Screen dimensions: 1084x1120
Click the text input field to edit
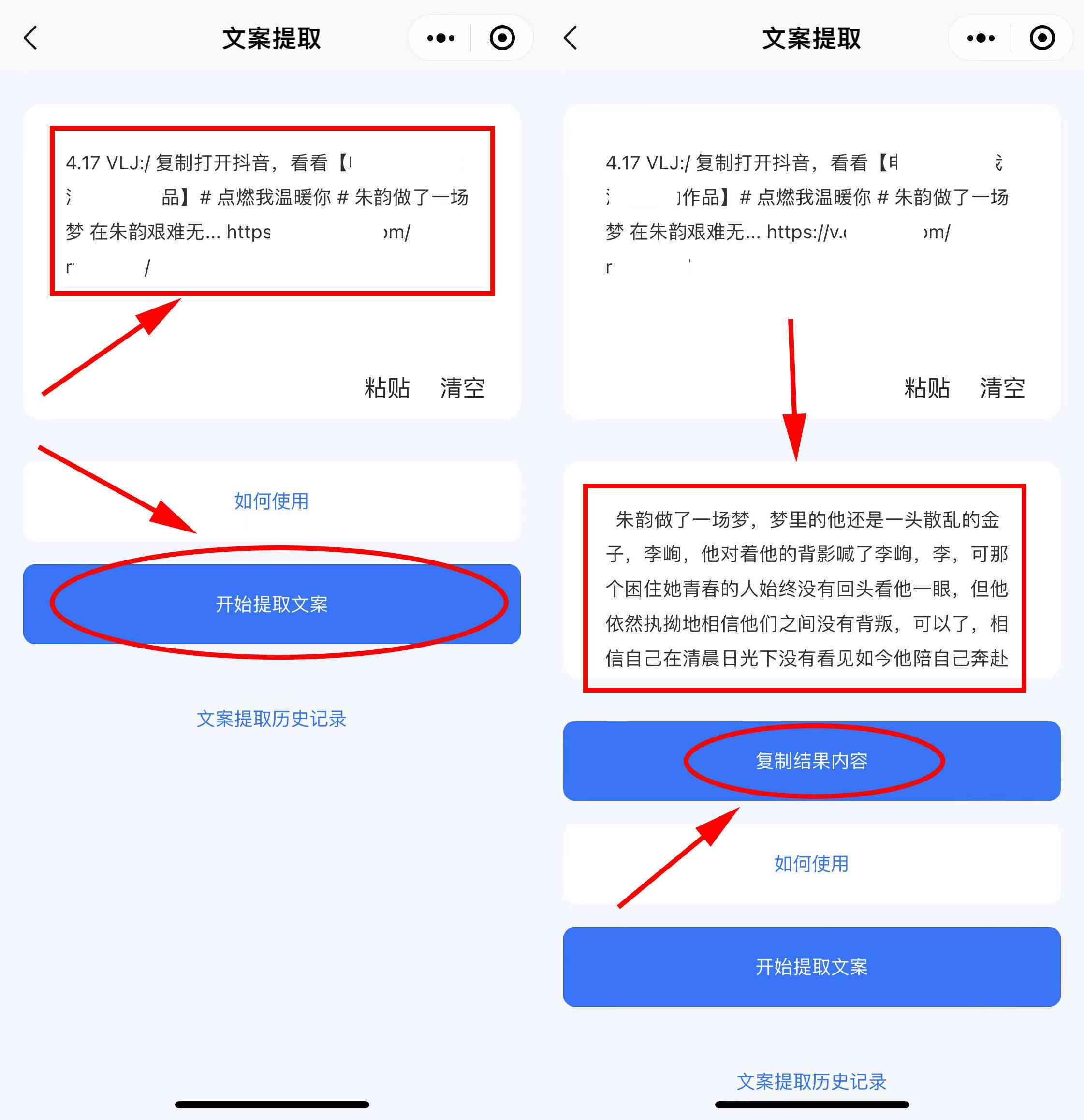(270, 200)
